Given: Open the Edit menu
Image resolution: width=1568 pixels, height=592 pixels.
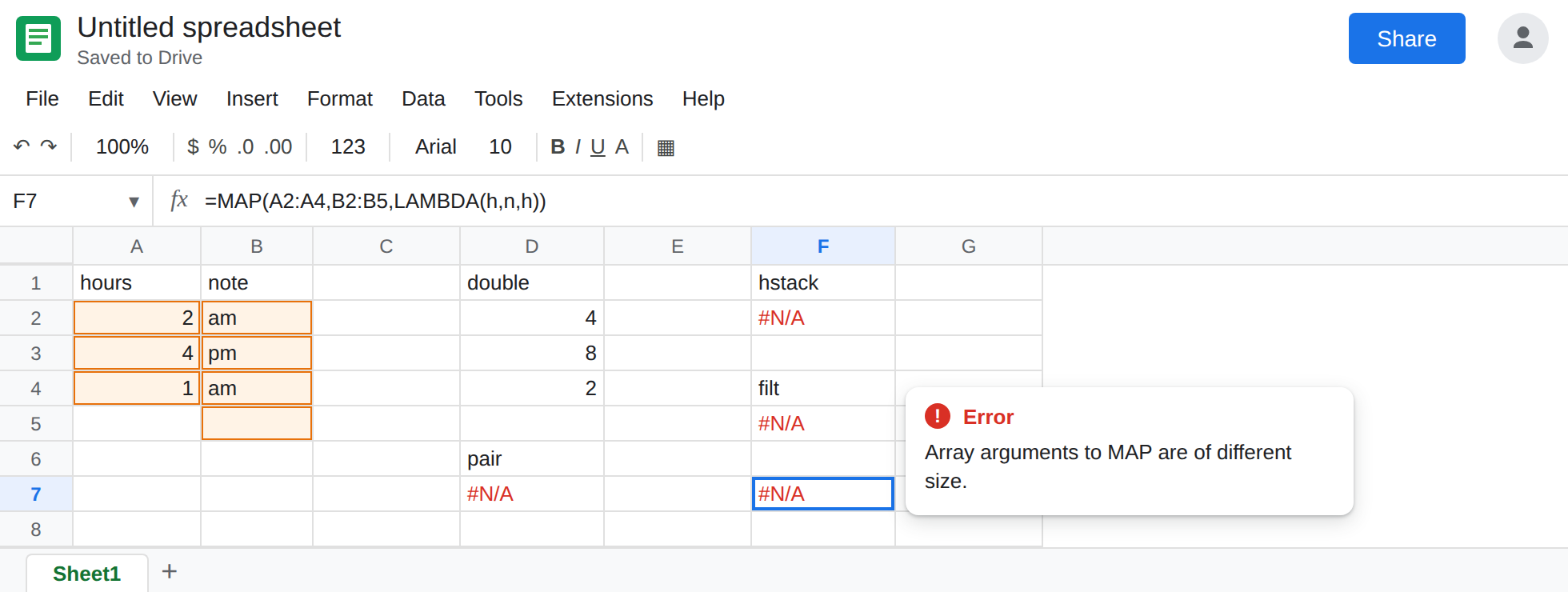Looking at the screenshot, I should coord(106,98).
